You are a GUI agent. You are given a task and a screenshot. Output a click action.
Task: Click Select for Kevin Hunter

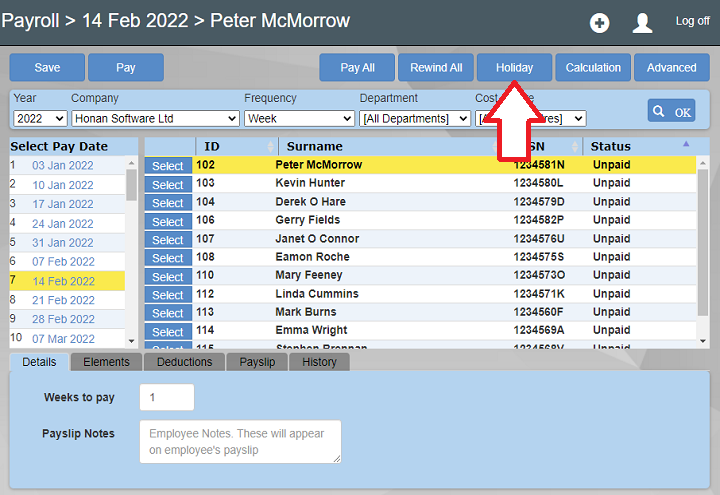(x=168, y=184)
